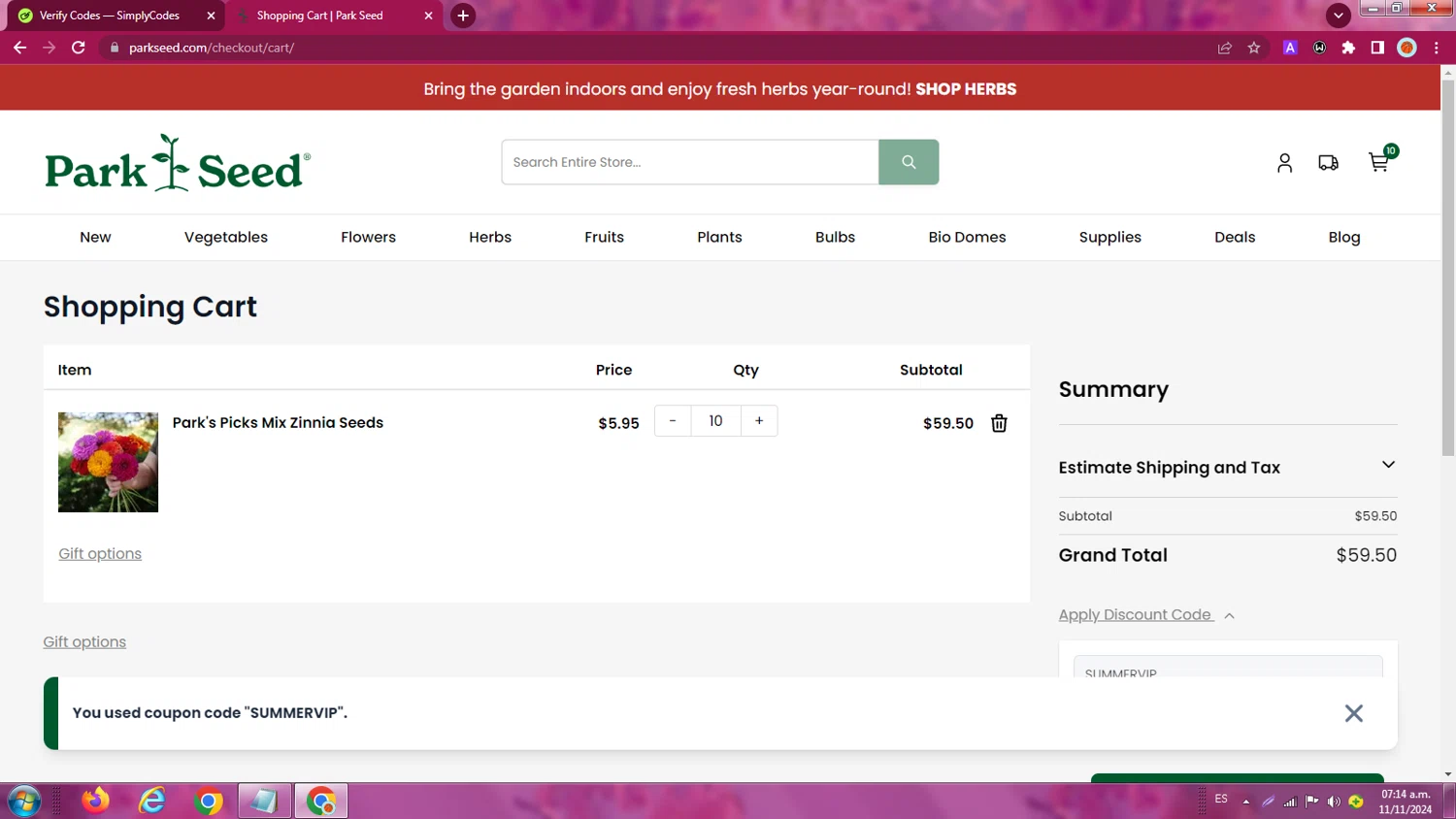Click the SHOP HERBS banner link
Viewport: 1456px width, 819px height.
tap(966, 89)
